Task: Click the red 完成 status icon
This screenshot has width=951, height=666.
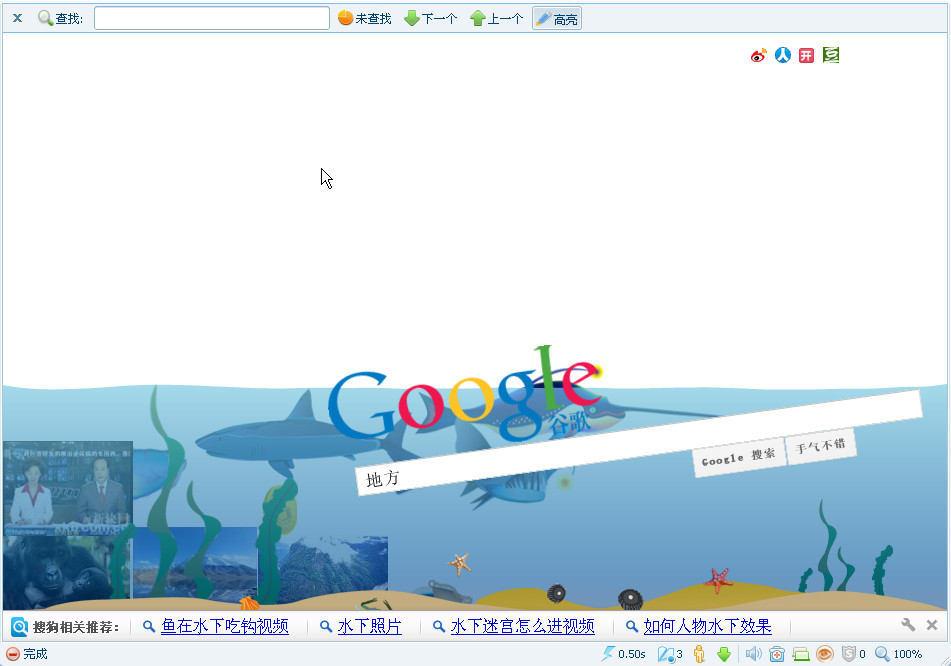Action: [x=13, y=654]
